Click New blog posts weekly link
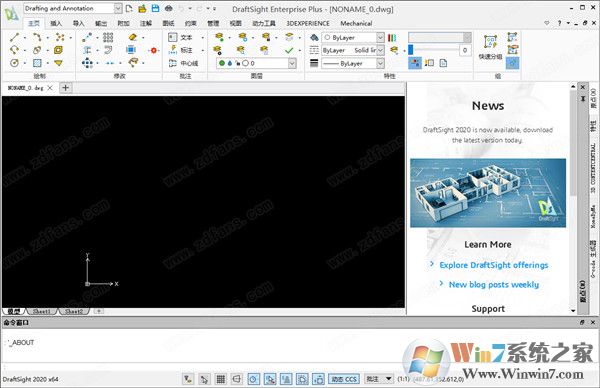This screenshot has height=388, width=600. (494, 284)
